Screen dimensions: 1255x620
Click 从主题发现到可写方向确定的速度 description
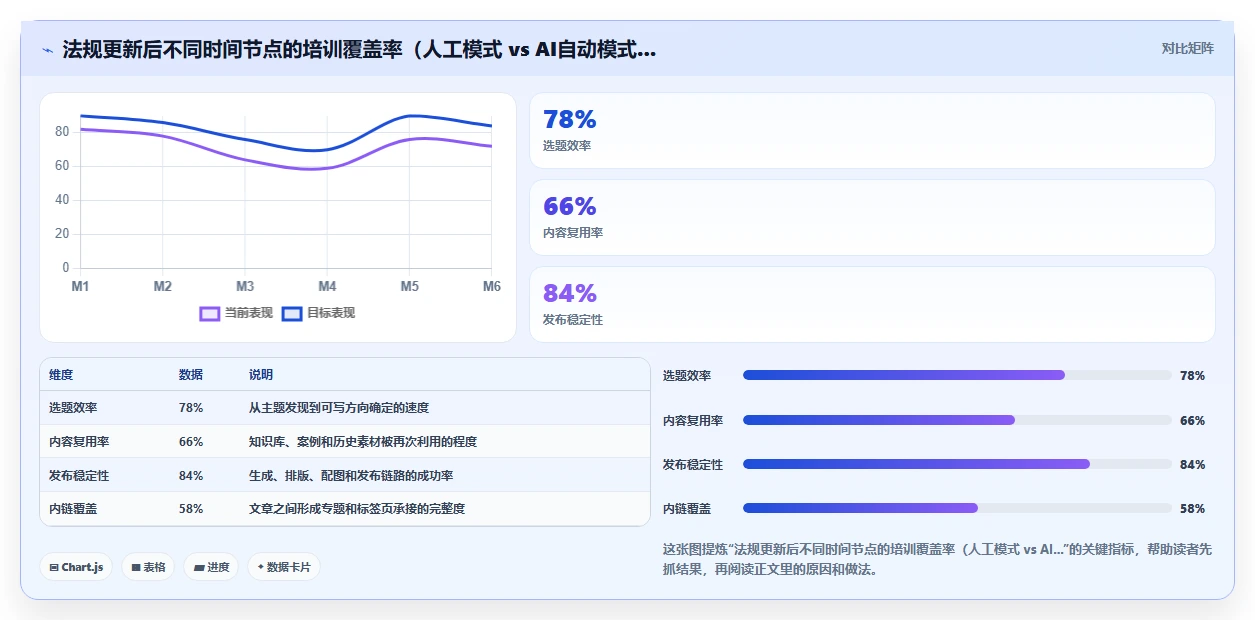click(x=339, y=408)
